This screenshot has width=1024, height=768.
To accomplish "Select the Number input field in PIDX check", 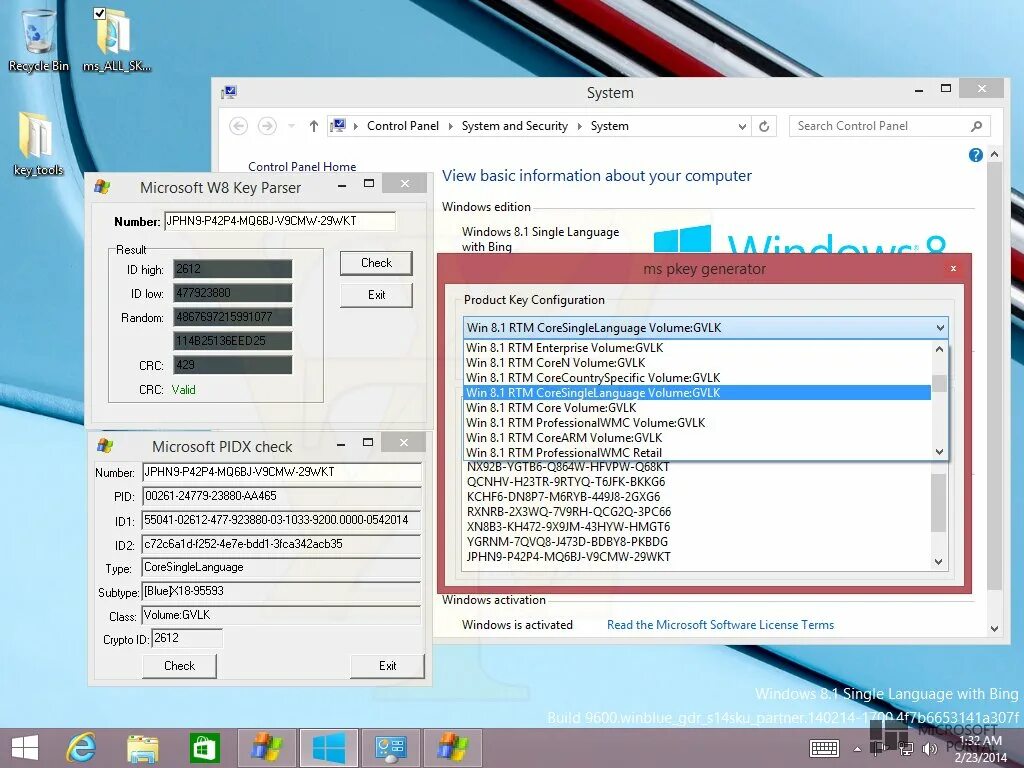I will tap(281, 472).
